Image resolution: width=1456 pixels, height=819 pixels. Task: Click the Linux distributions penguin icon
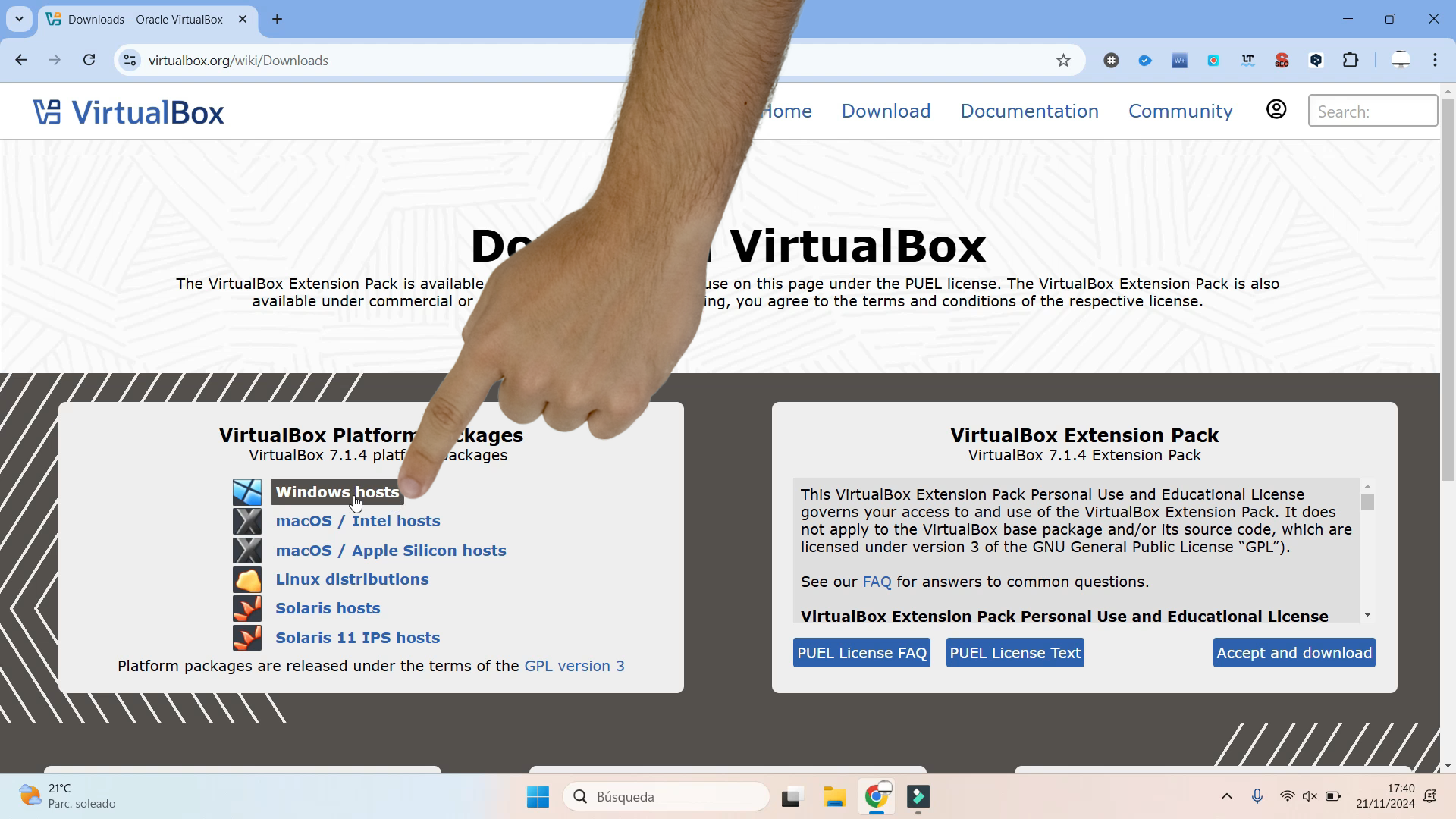[x=246, y=579]
